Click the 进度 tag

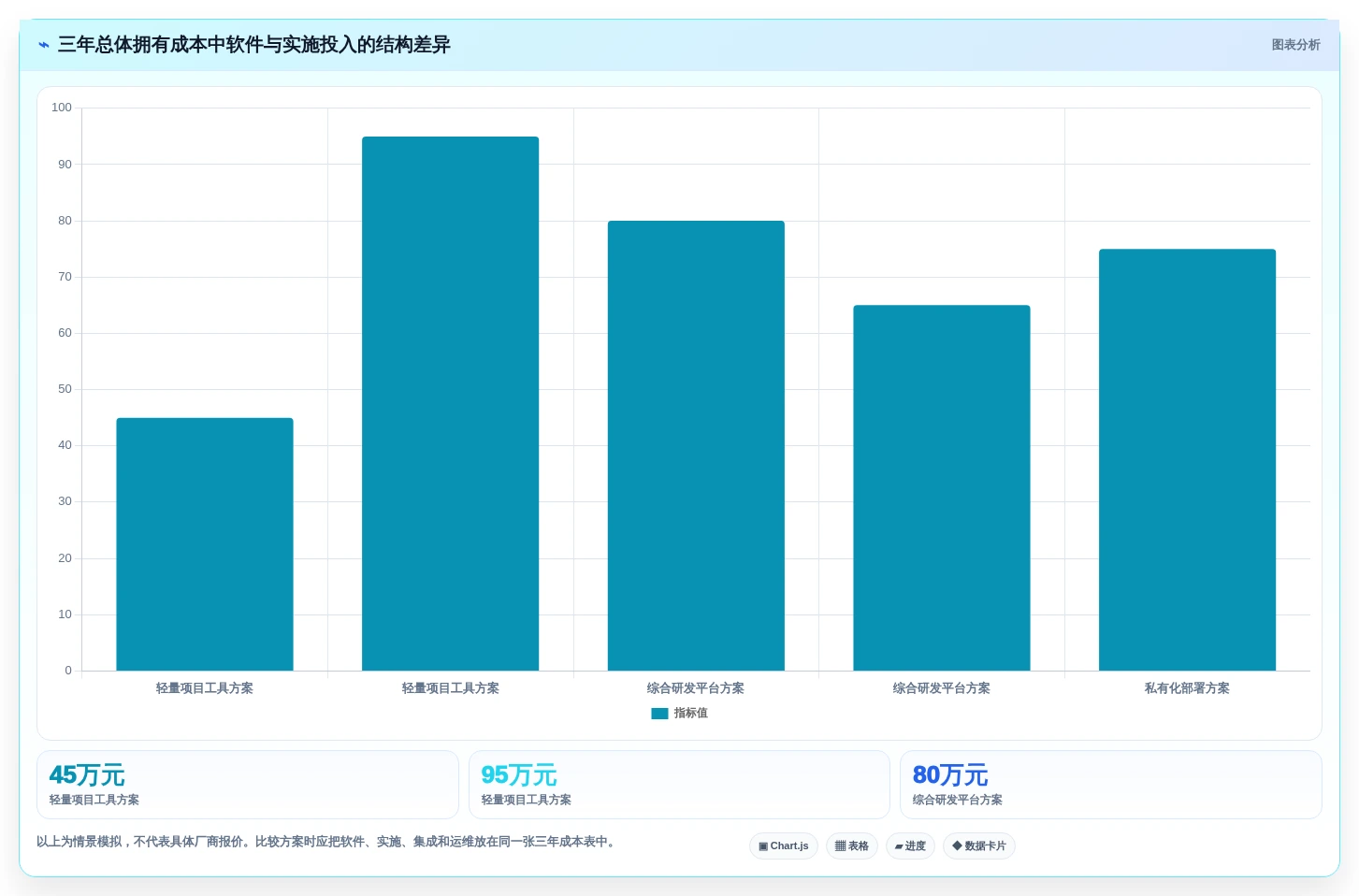click(910, 846)
